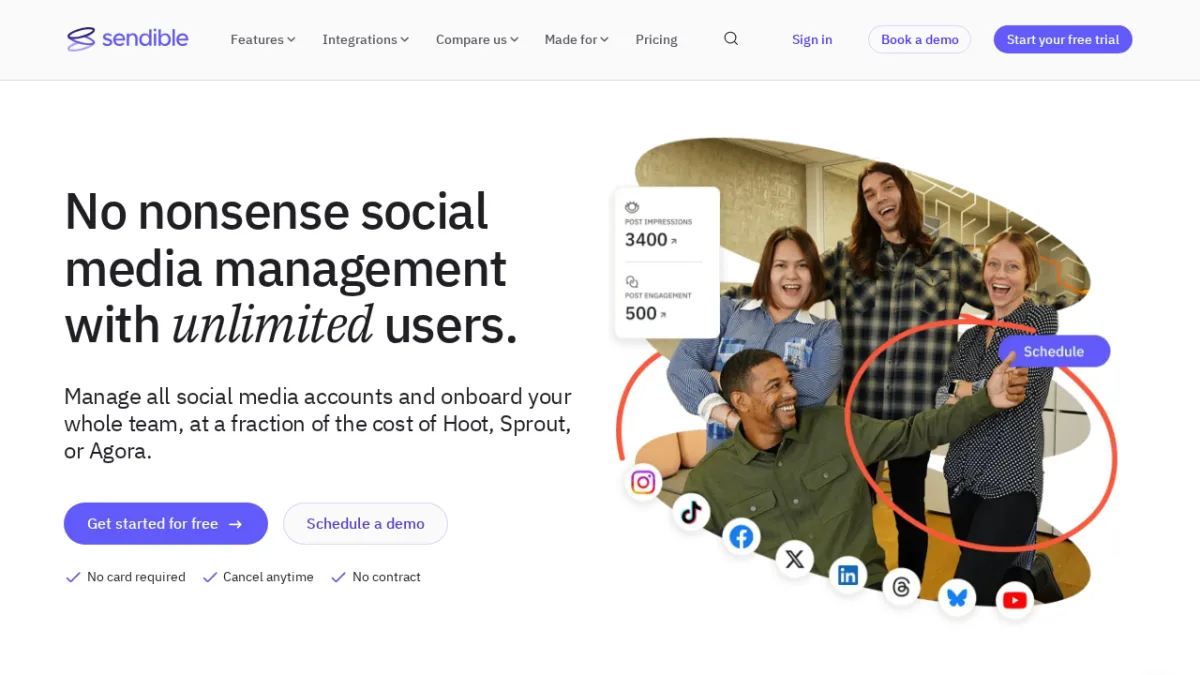1200x675 pixels.
Task: Click the Bluesky butterfly icon
Action: 957,597
